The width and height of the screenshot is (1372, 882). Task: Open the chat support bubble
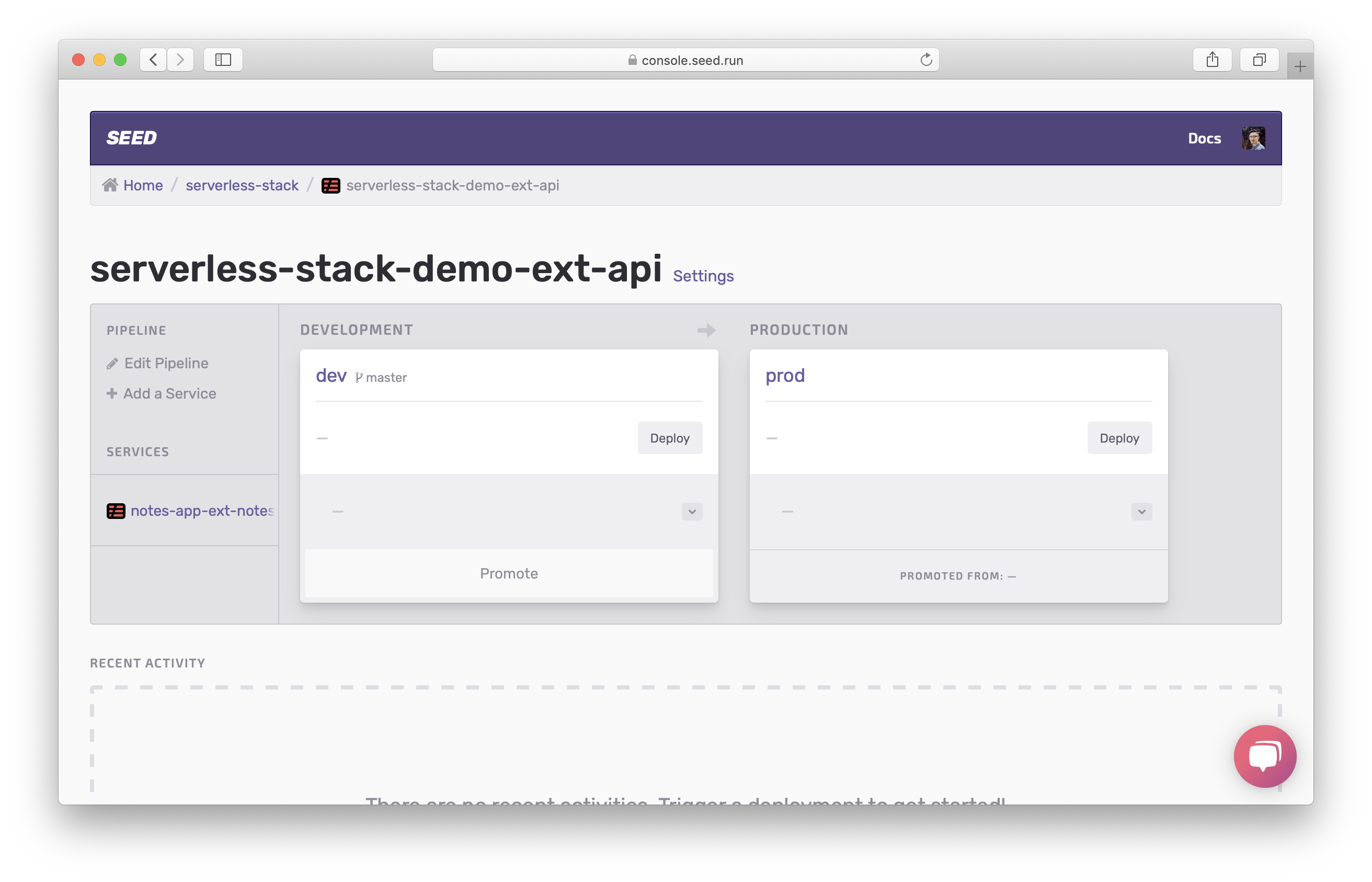pos(1264,756)
